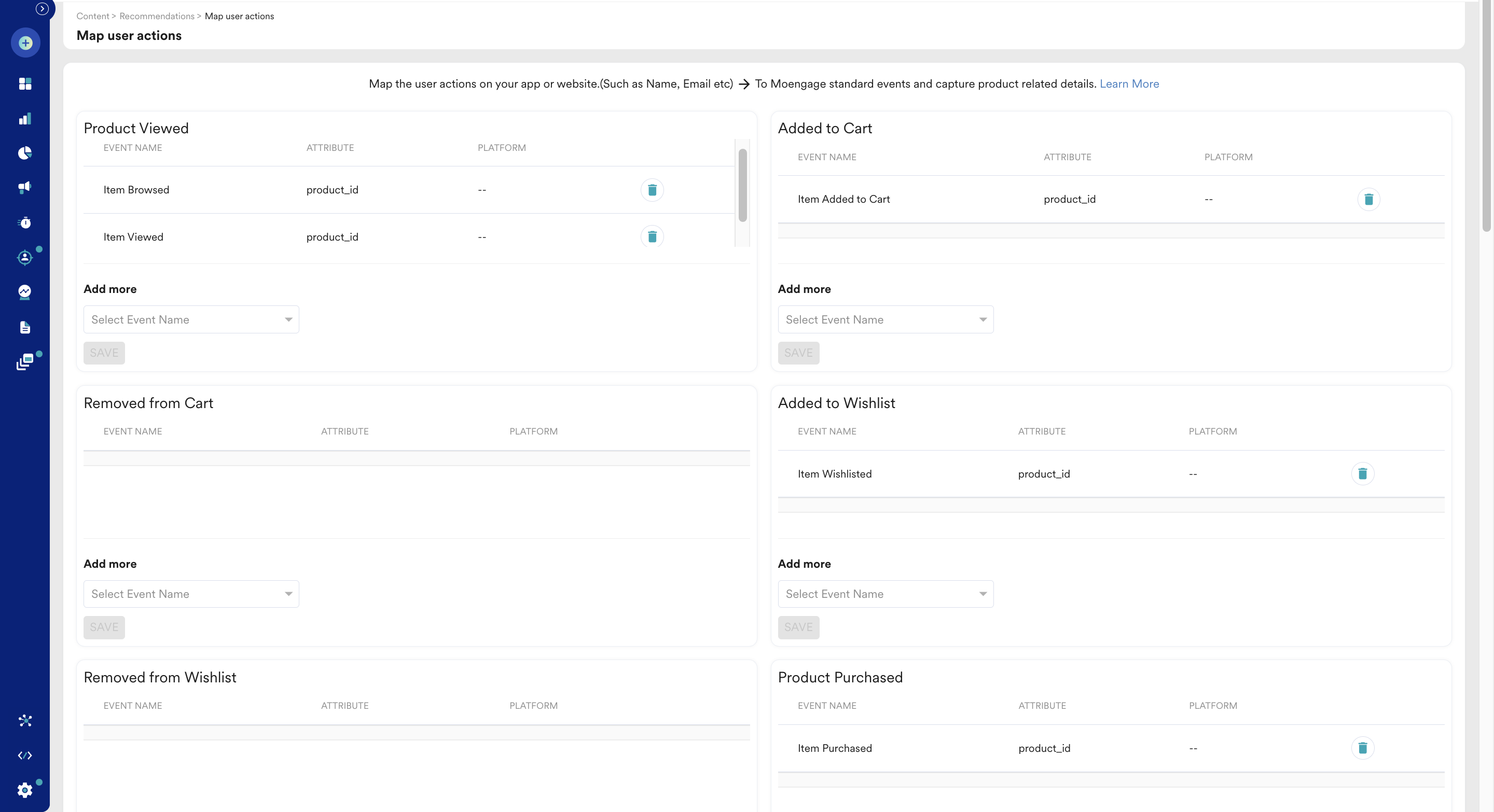This screenshot has height=812, width=1494.
Task: Click SAVE in Added to Wishlist section
Action: point(799,628)
